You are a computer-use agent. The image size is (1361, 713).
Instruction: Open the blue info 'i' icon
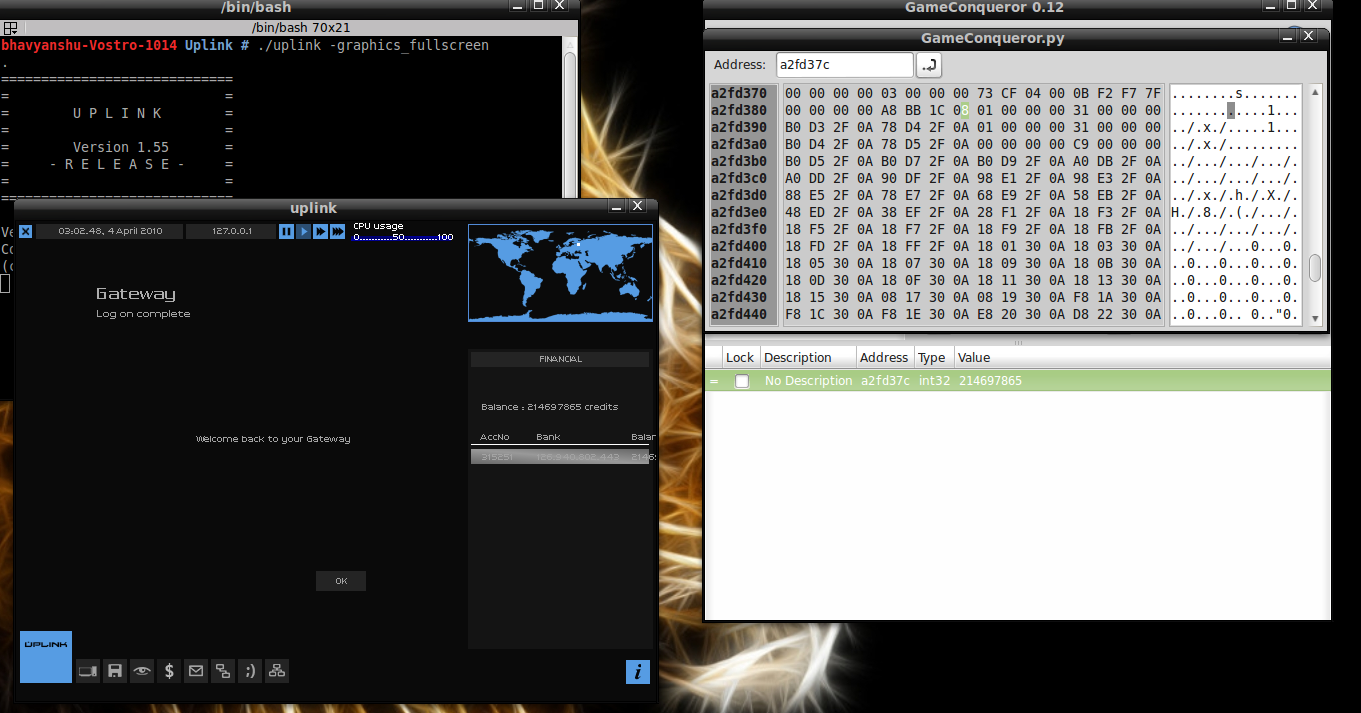(x=638, y=672)
